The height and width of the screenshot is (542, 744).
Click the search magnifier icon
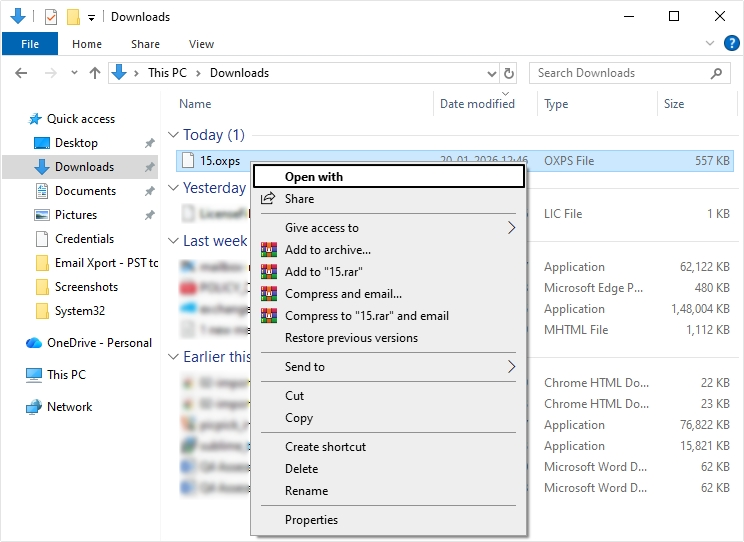[716, 73]
